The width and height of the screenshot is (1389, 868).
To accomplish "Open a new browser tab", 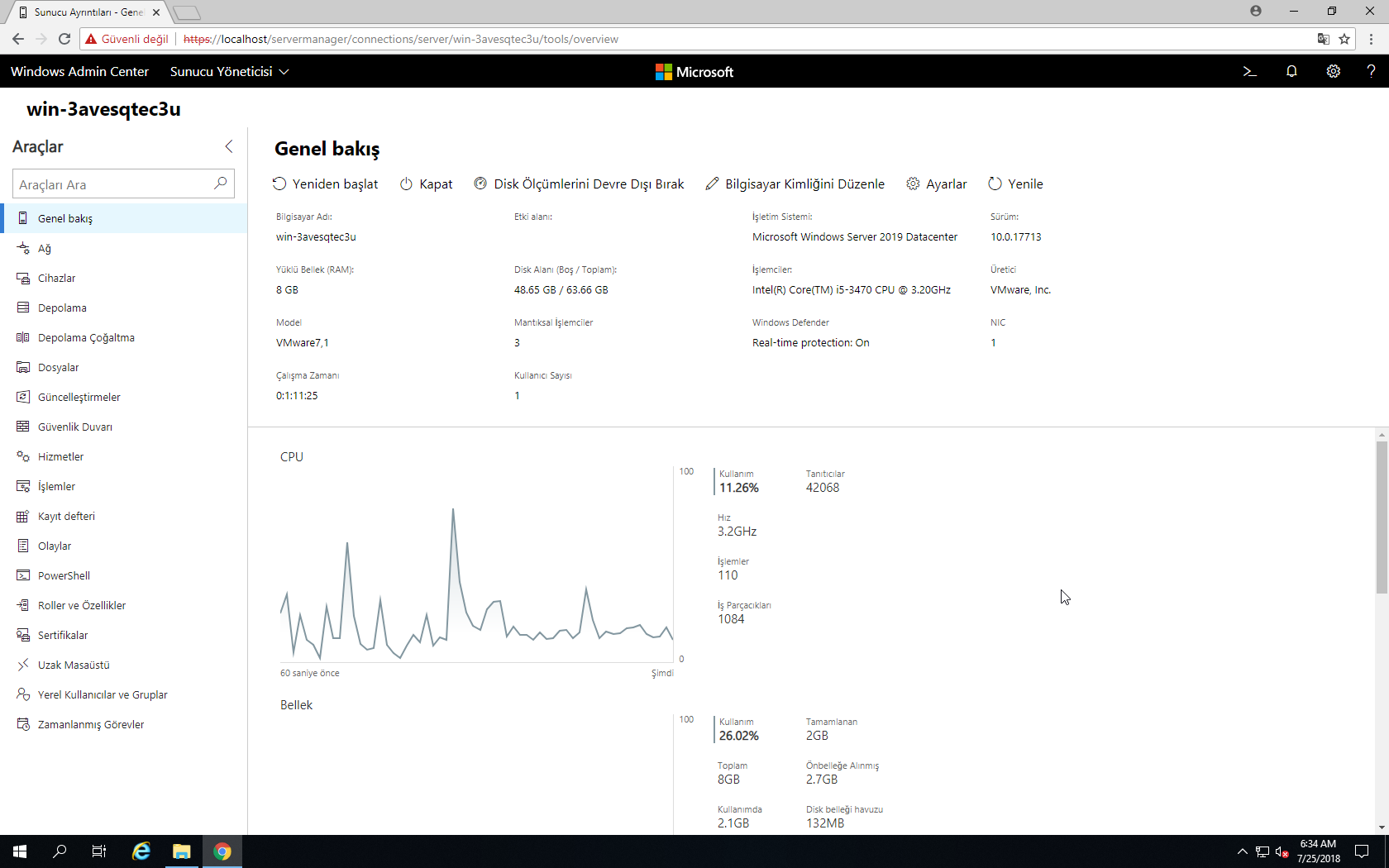I will point(188,12).
